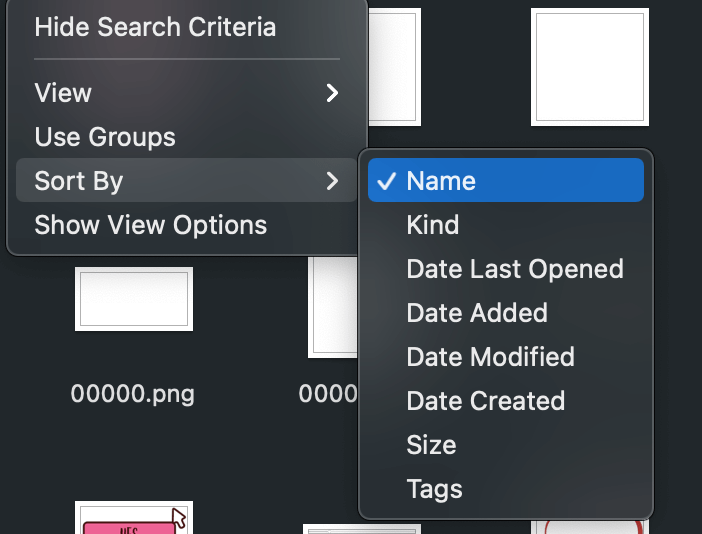Sort files by Size

tap(431, 445)
